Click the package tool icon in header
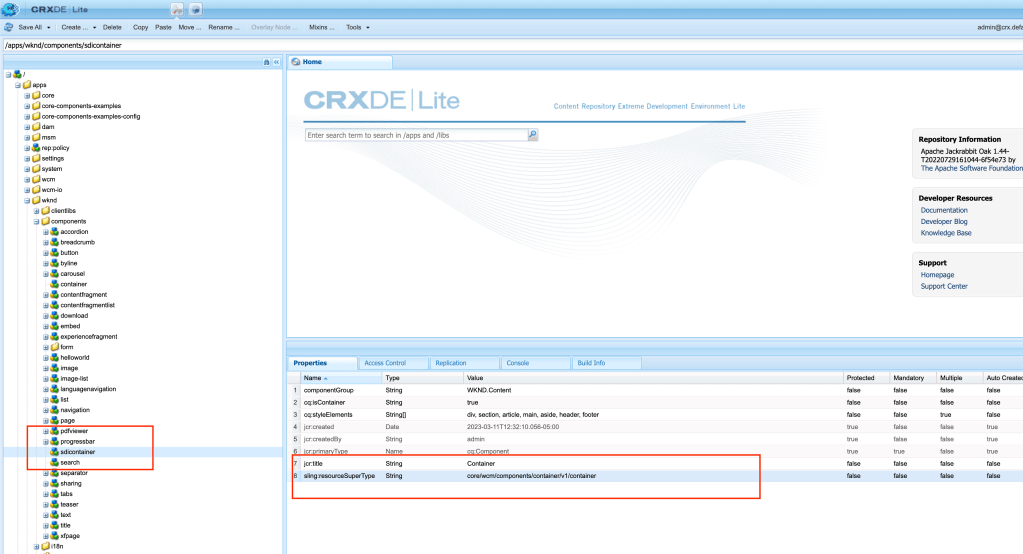Image resolution: width=1023 pixels, height=554 pixels. (196, 9)
